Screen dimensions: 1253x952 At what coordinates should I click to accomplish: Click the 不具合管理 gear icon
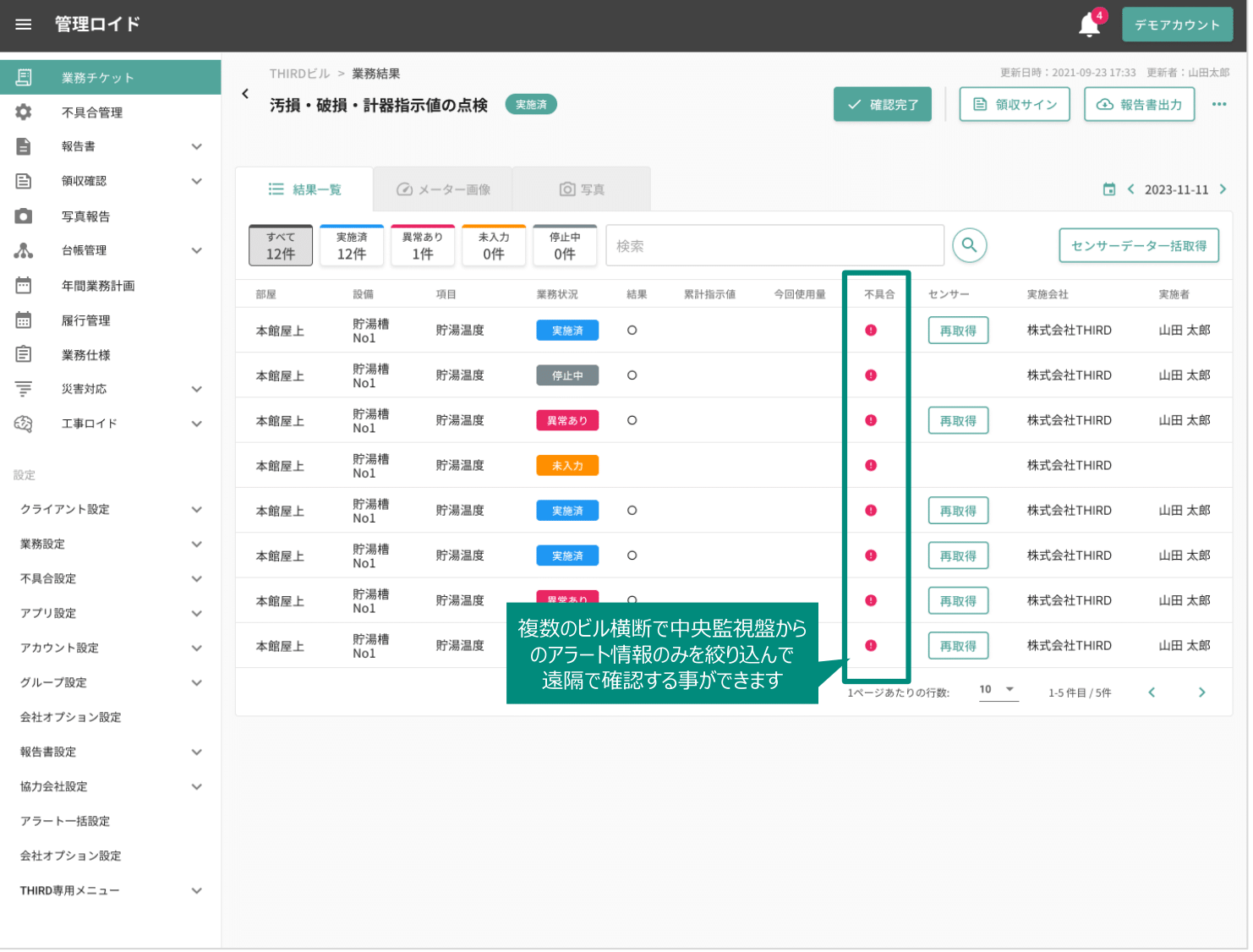click(x=24, y=112)
